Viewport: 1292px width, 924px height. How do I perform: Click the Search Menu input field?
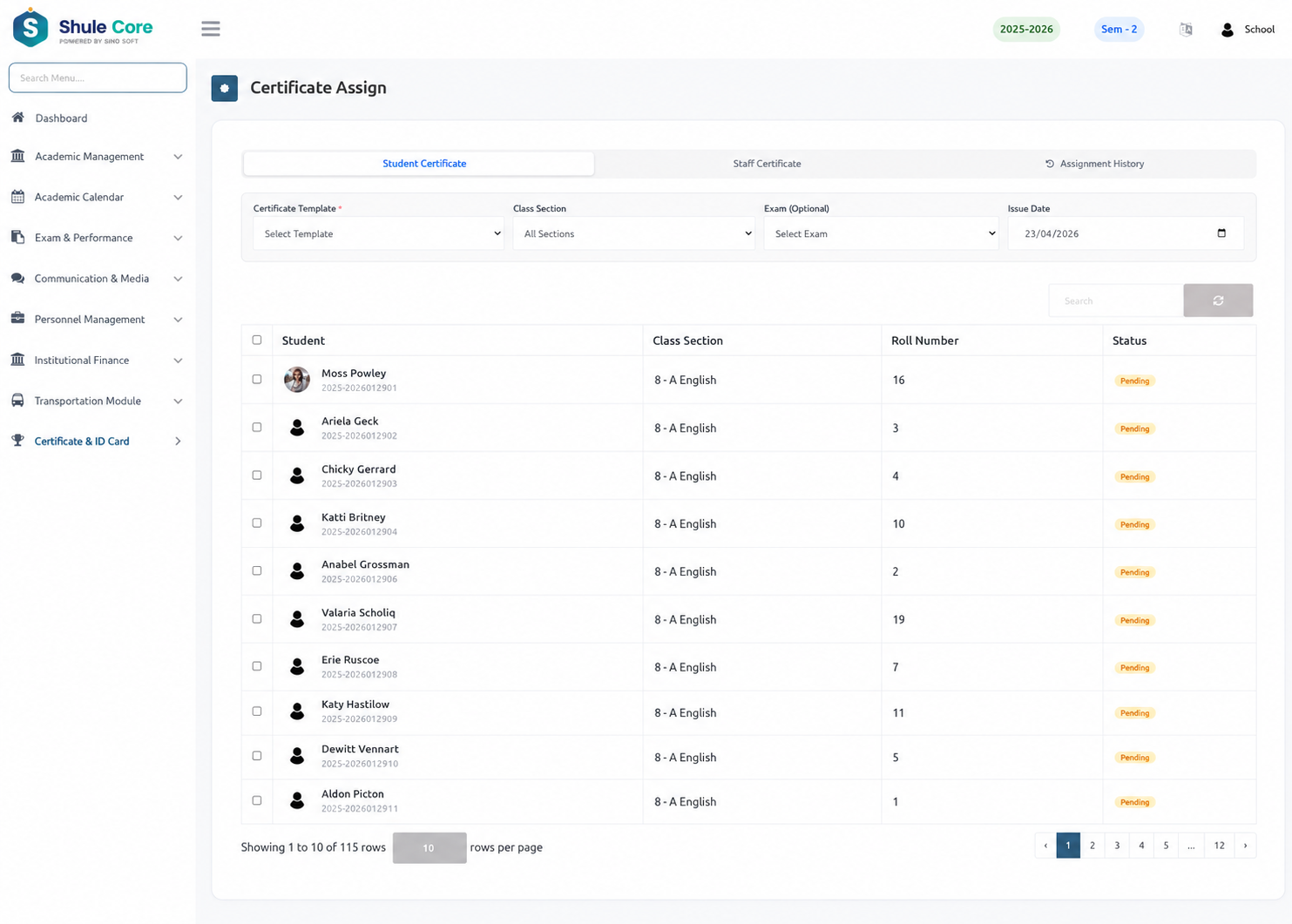tap(98, 78)
